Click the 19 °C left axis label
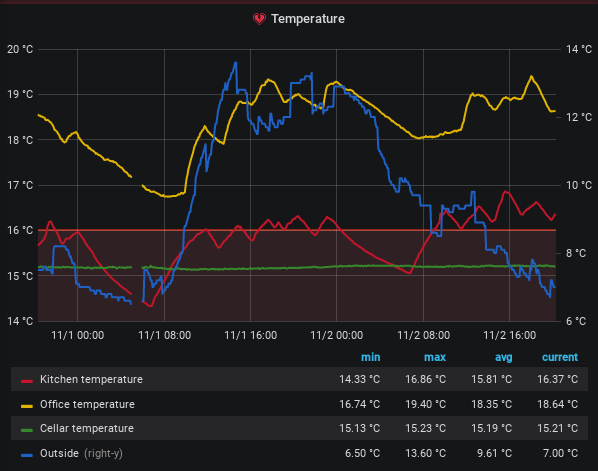 [x=20, y=94]
